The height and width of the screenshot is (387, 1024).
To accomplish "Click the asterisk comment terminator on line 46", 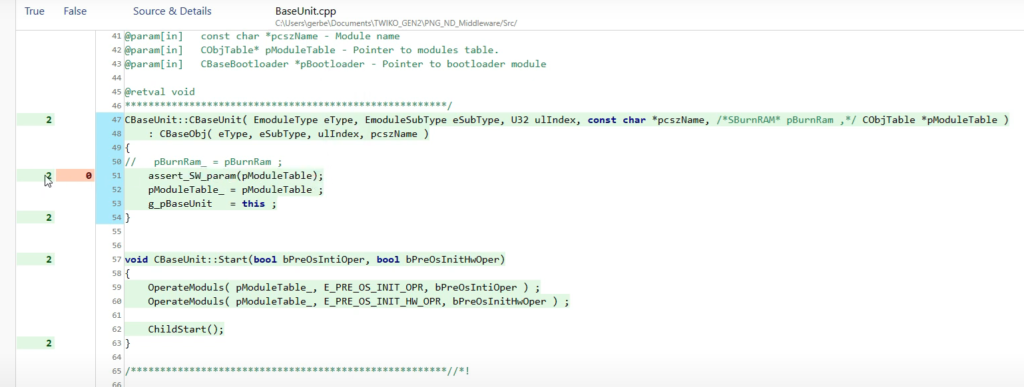I will (x=288, y=106).
